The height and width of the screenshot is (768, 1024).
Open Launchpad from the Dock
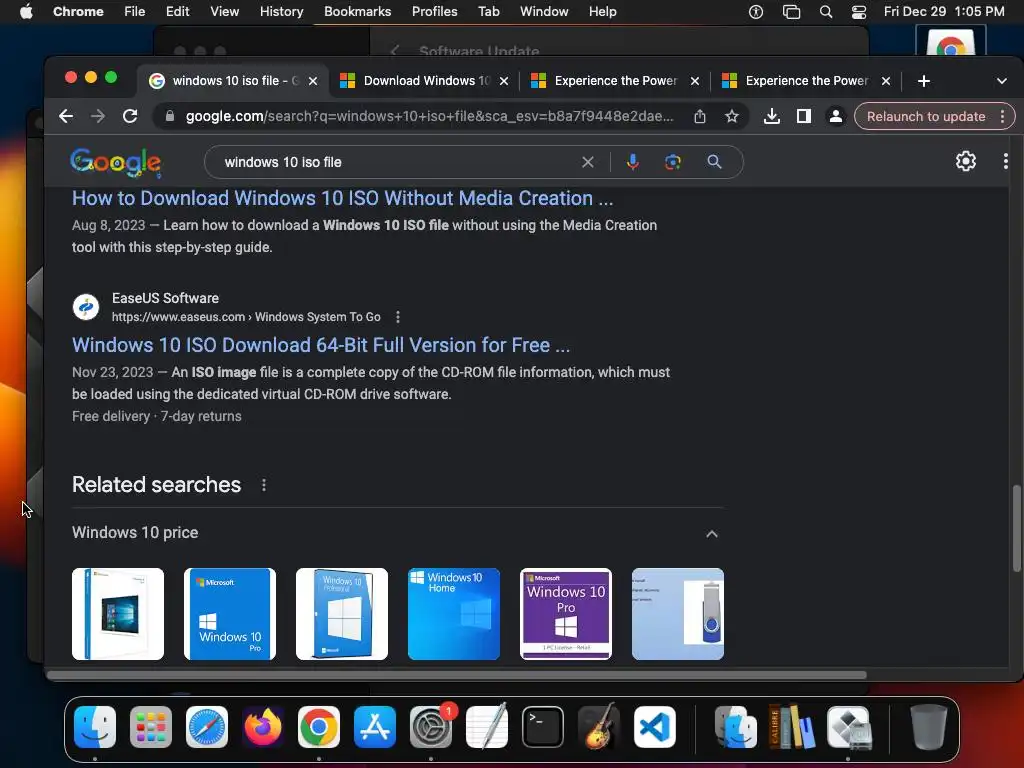151,727
